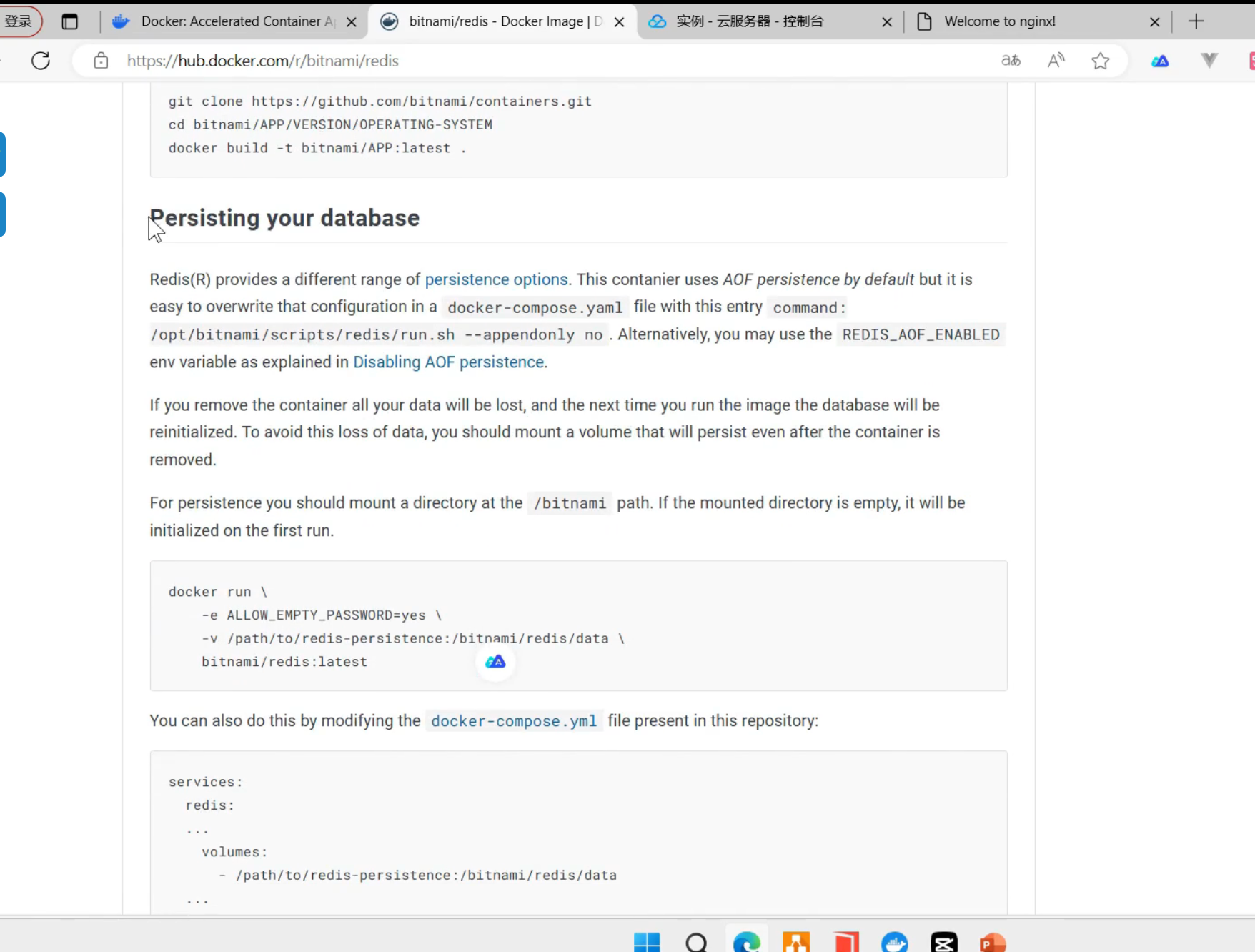Close the bitnami/redis tab
The height and width of the screenshot is (952, 1255).
620,22
